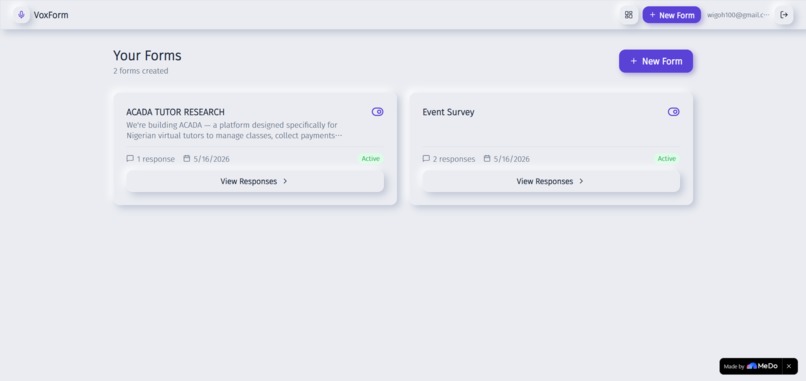The image size is (806, 381).
Task: Click the '2 forms created' subtitle
Action: 141,71
